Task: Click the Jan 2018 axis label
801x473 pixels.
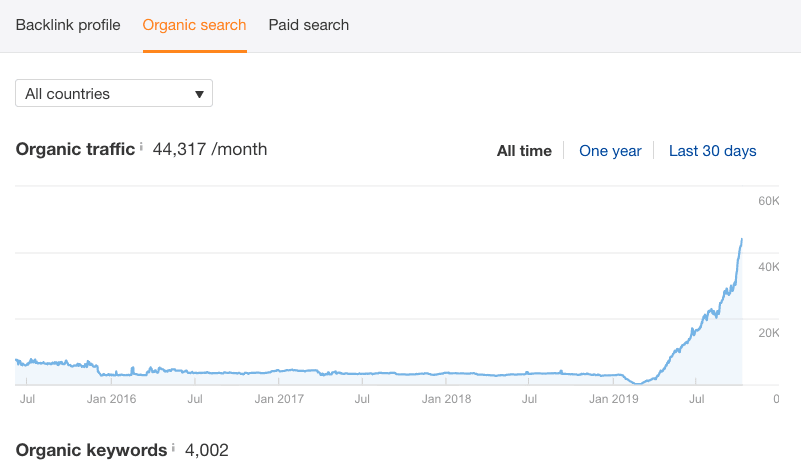Action: 446,399
